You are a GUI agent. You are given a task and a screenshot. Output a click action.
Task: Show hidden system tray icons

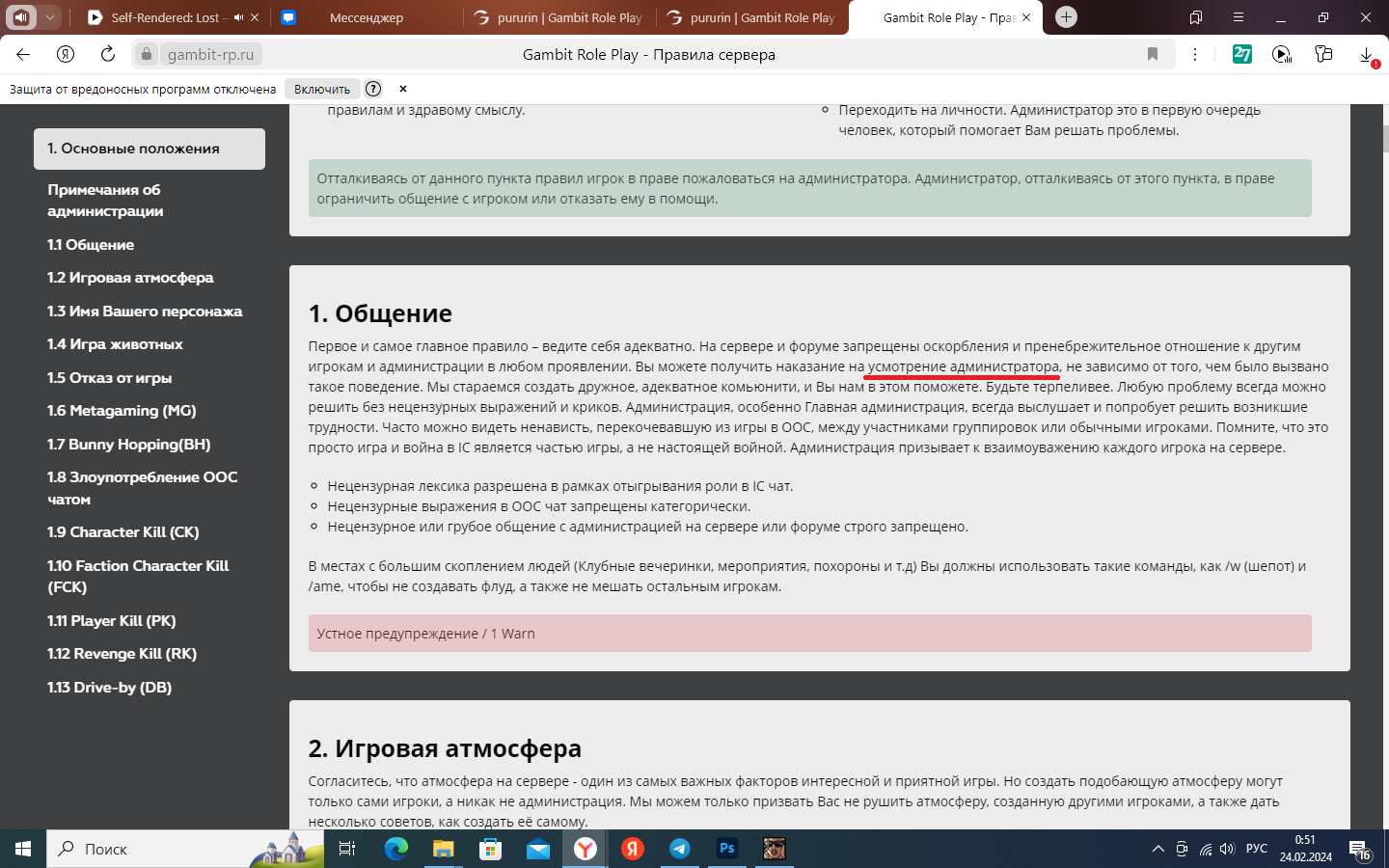pos(1157,849)
